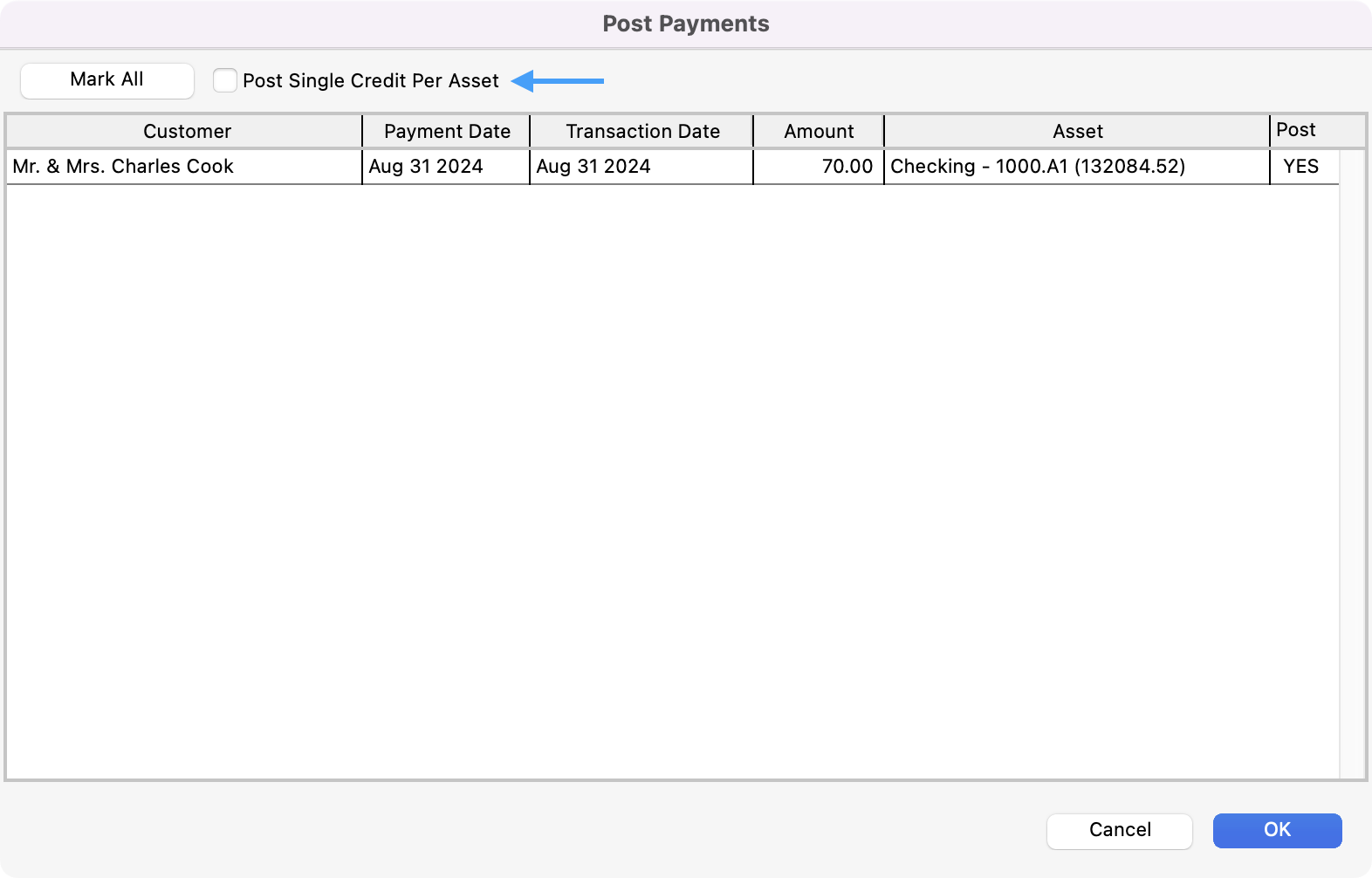Sort by the Customer column header
The image size is (1372, 878).
[x=187, y=131]
